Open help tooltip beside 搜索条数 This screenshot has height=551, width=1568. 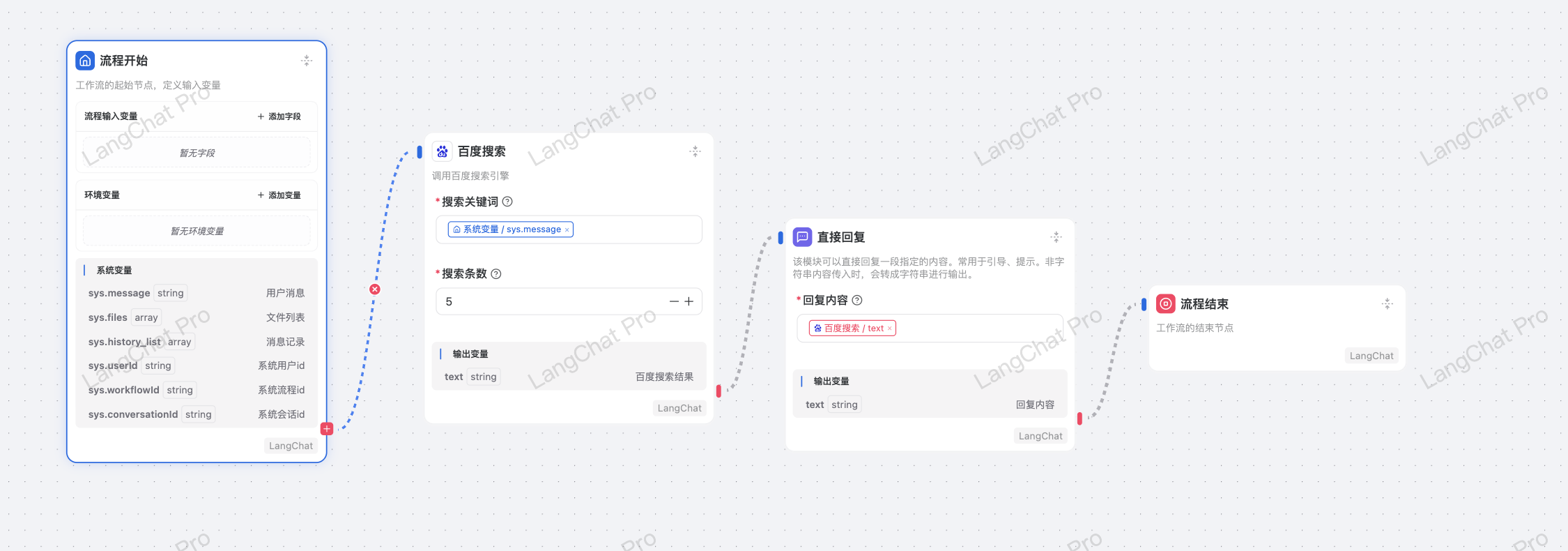click(x=496, y=274)
